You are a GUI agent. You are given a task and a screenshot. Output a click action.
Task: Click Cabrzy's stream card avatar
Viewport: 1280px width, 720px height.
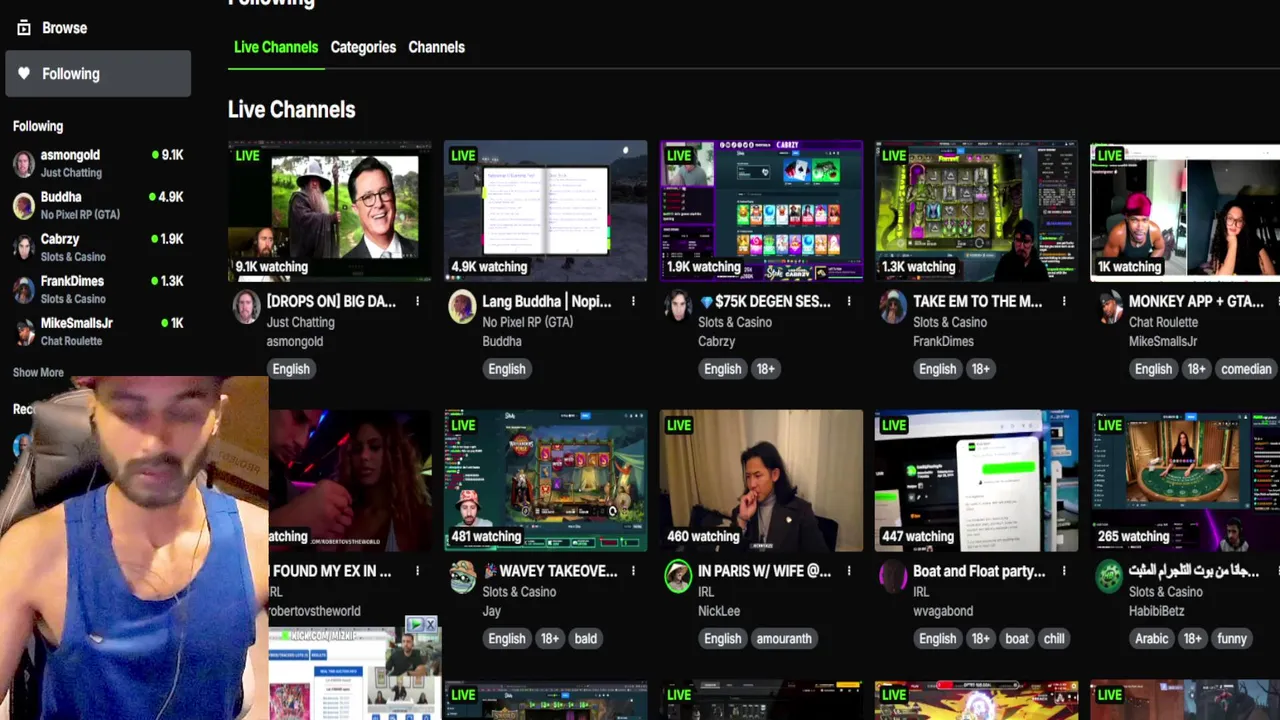pyautogui.click(x=678, y=308)
